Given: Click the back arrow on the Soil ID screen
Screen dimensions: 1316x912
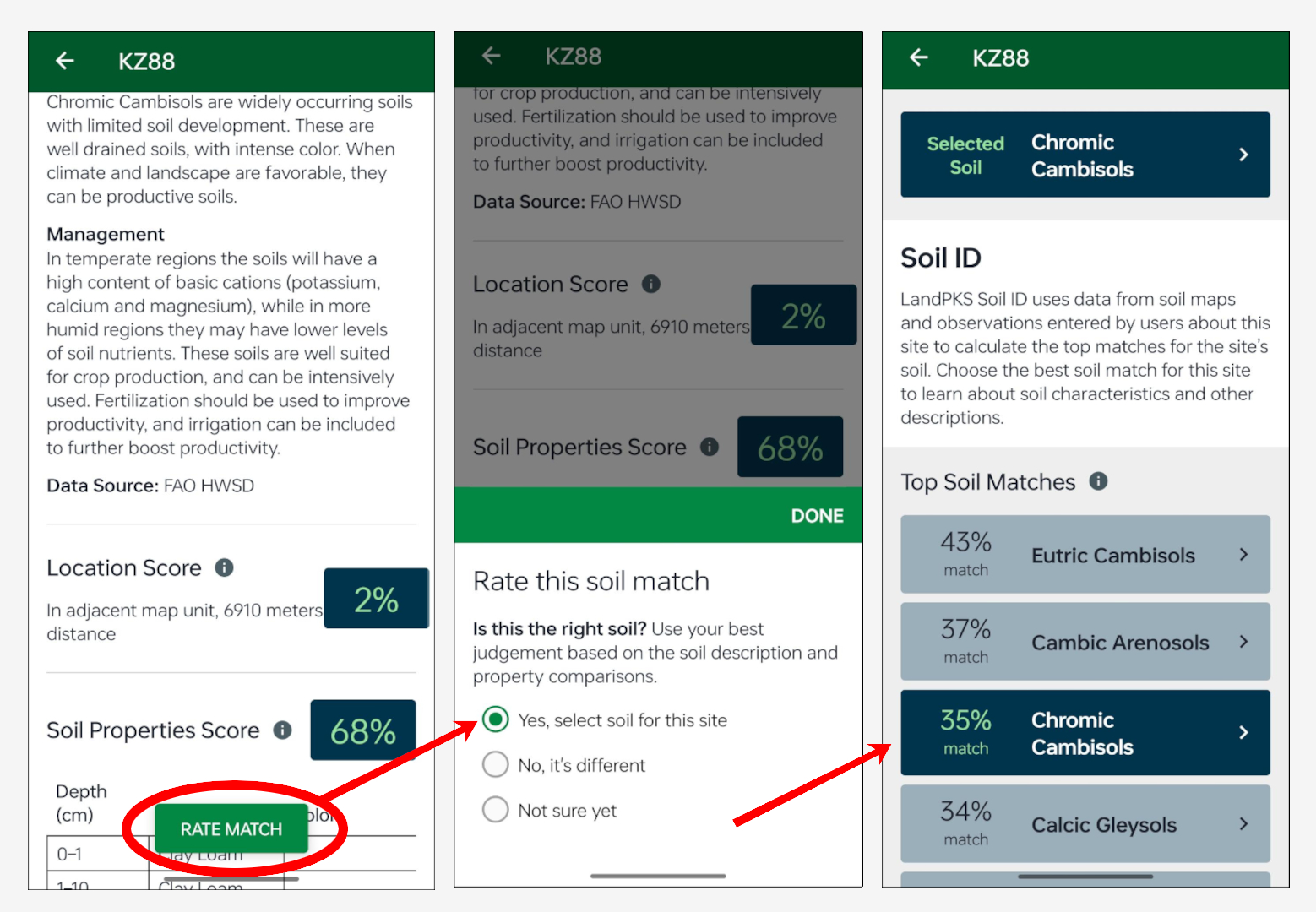Looking at the screenshot, I should click(x=920, y=57).
